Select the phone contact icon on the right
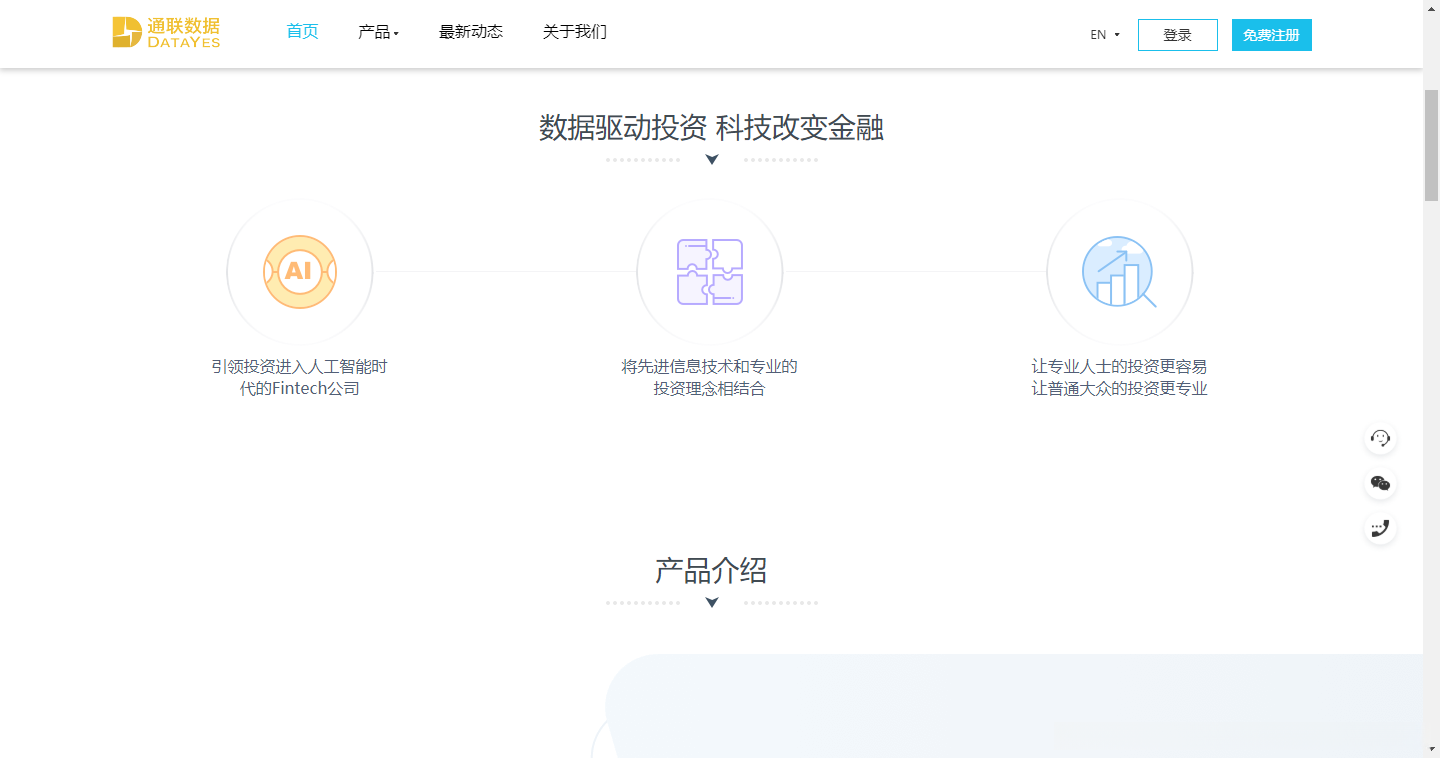The width and height of the screenshot is (1440, 758). pyautogui.click(x=1380, y=527)
